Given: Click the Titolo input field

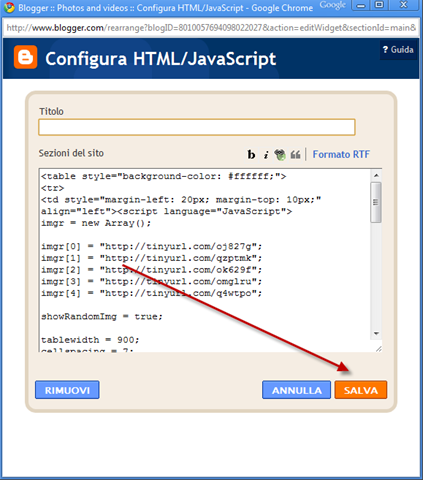Looking at the screenshot, I should (x=197, y=127).
